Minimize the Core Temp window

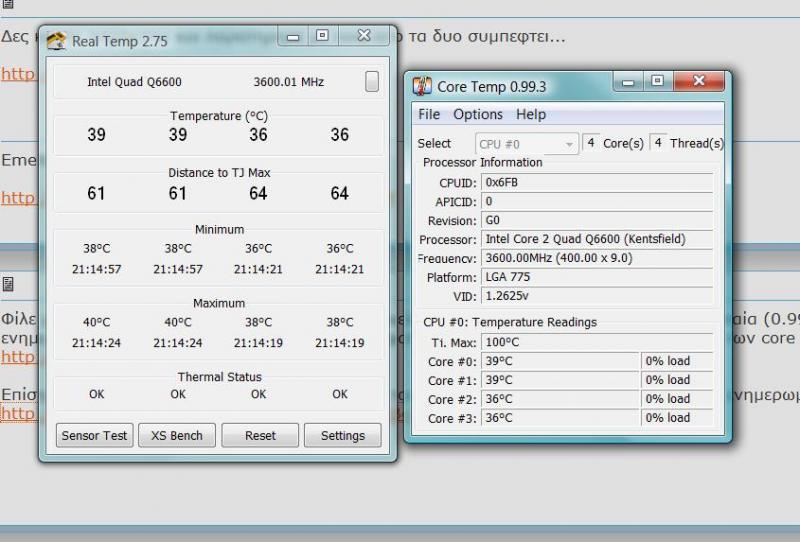(628, 82)
